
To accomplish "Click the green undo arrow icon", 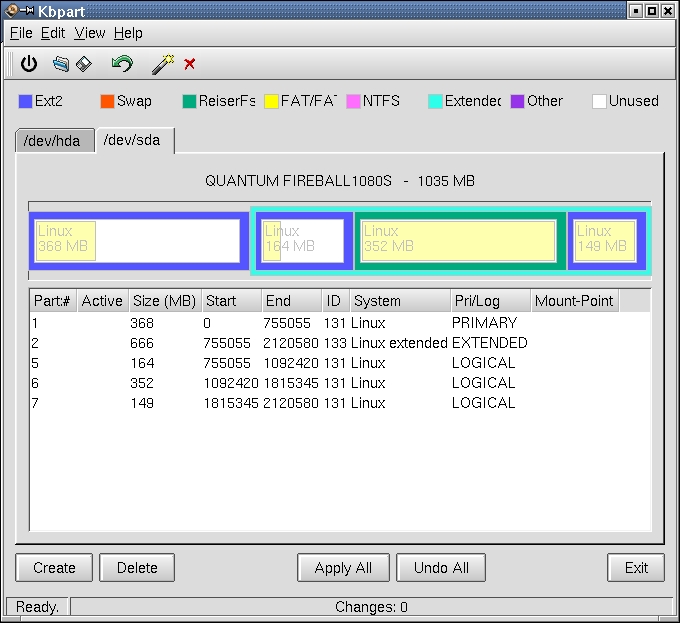I will pos(122,64).
